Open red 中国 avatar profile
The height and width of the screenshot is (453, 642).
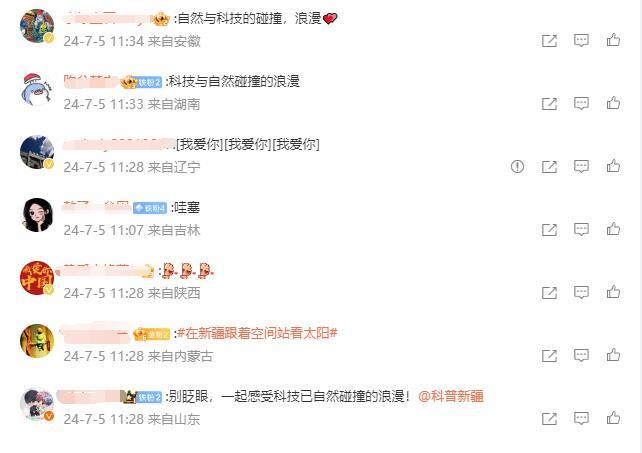pos(37,278)
